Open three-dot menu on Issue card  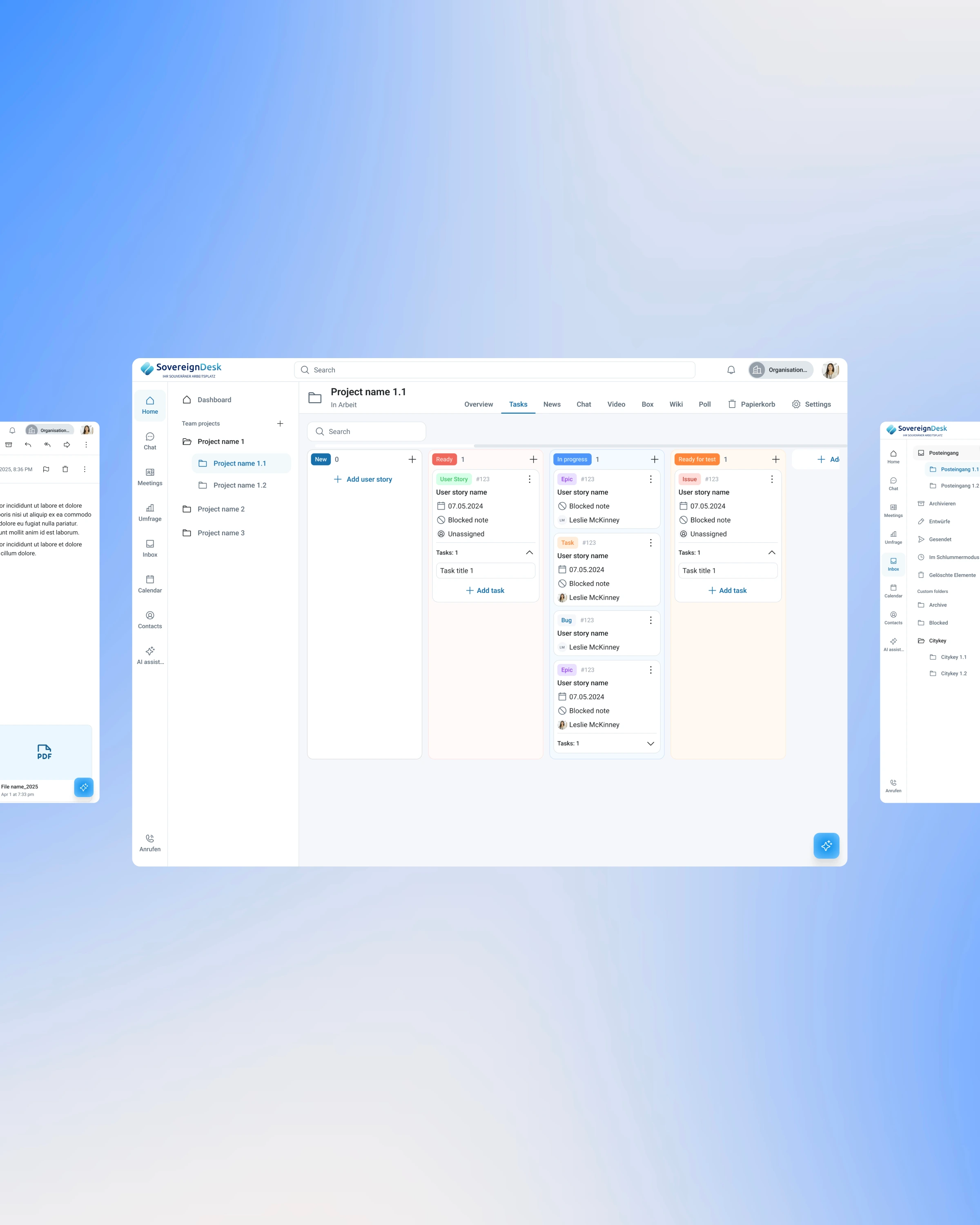(x=771, y=479)
